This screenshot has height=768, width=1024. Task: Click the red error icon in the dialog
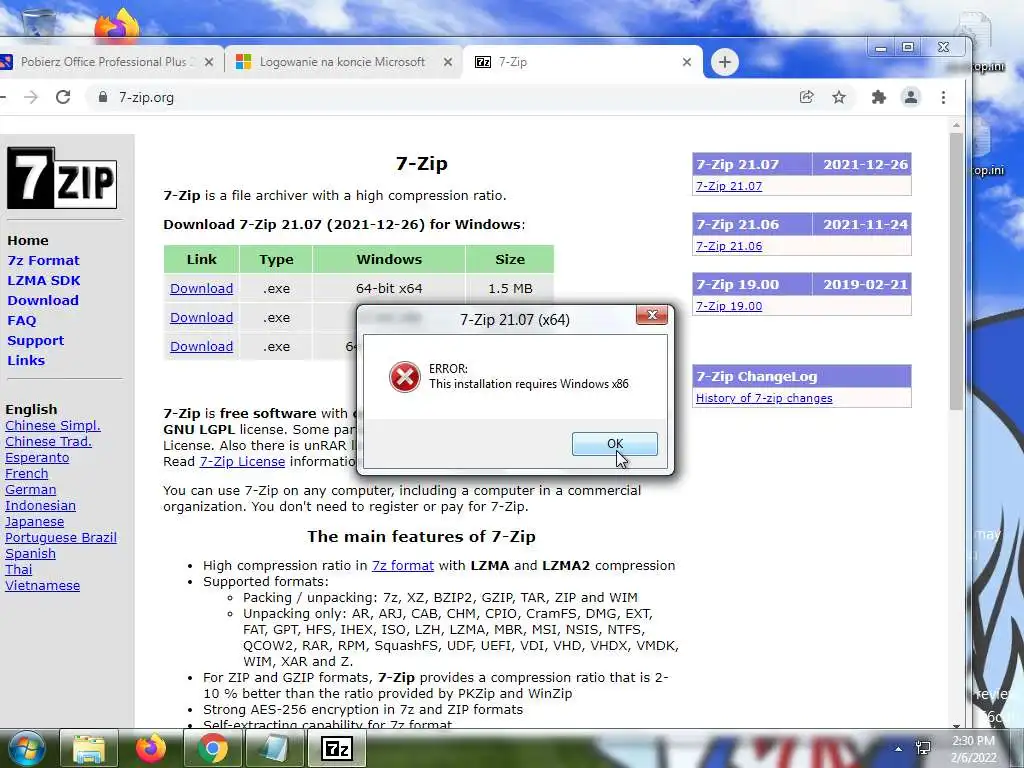(x=405, y=377)
